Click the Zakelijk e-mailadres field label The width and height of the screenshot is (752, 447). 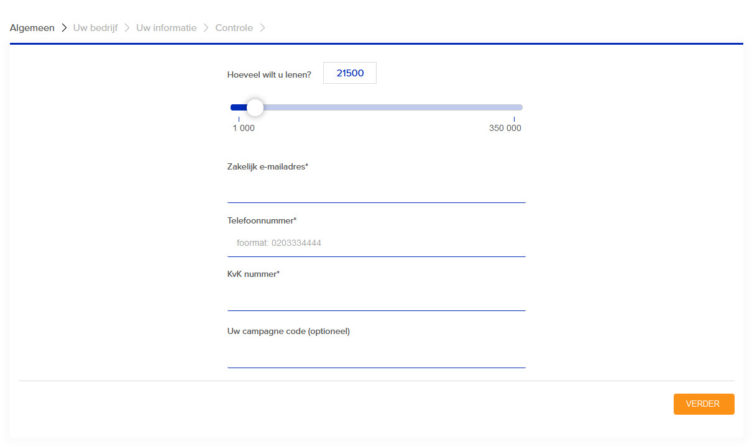click(268, 166)
